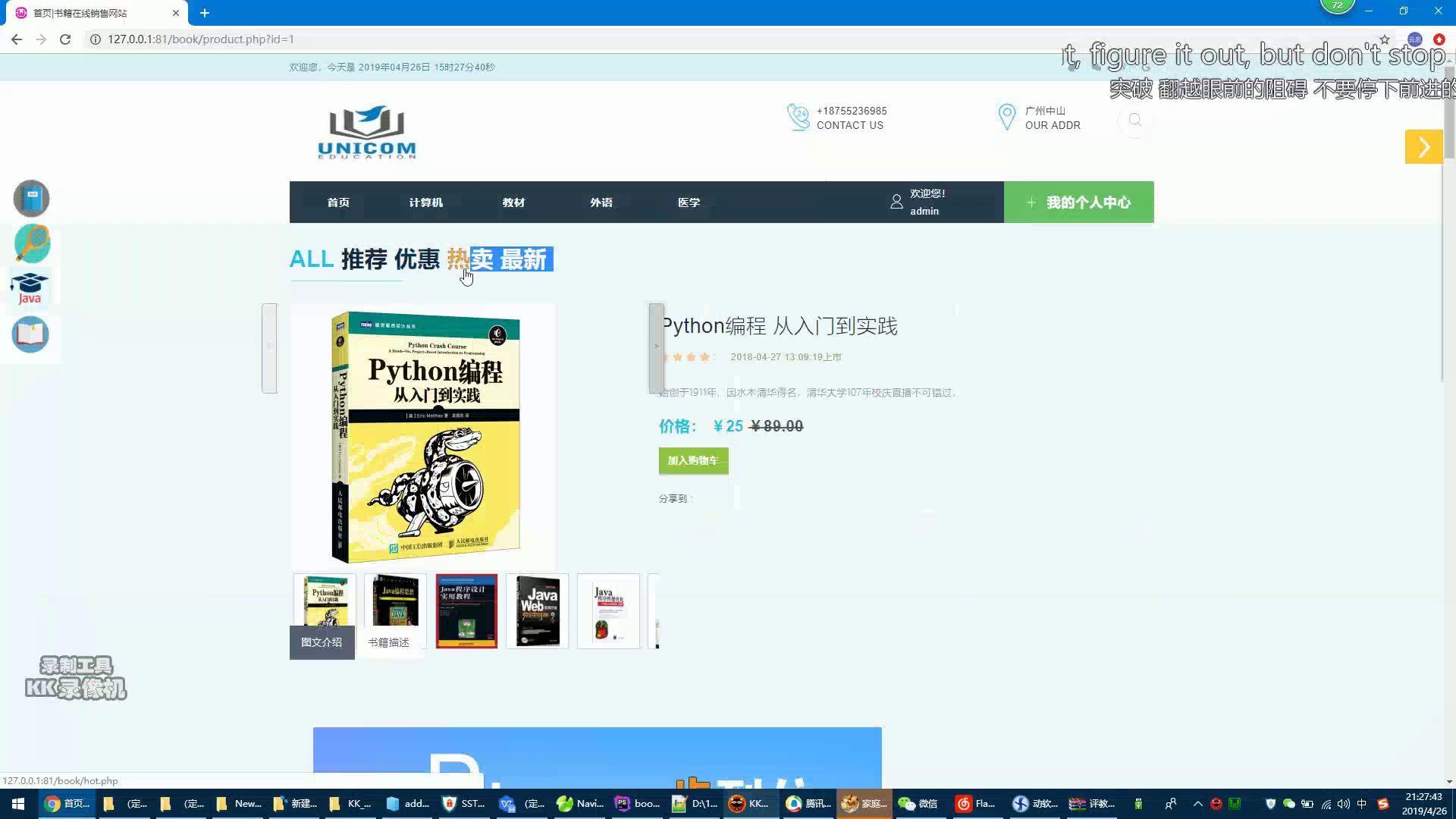Click the admin user profile icon

896,202
